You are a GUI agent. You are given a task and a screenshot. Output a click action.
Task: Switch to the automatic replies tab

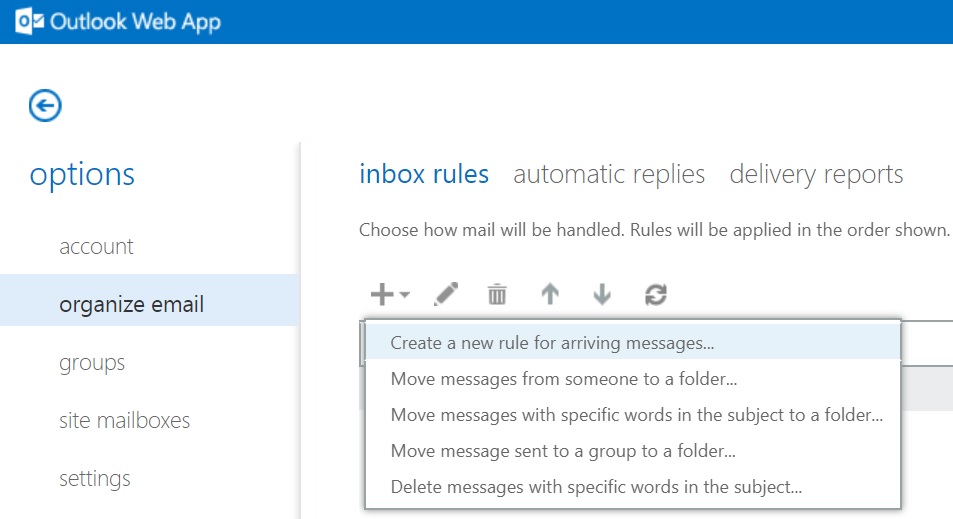(609, 174)
